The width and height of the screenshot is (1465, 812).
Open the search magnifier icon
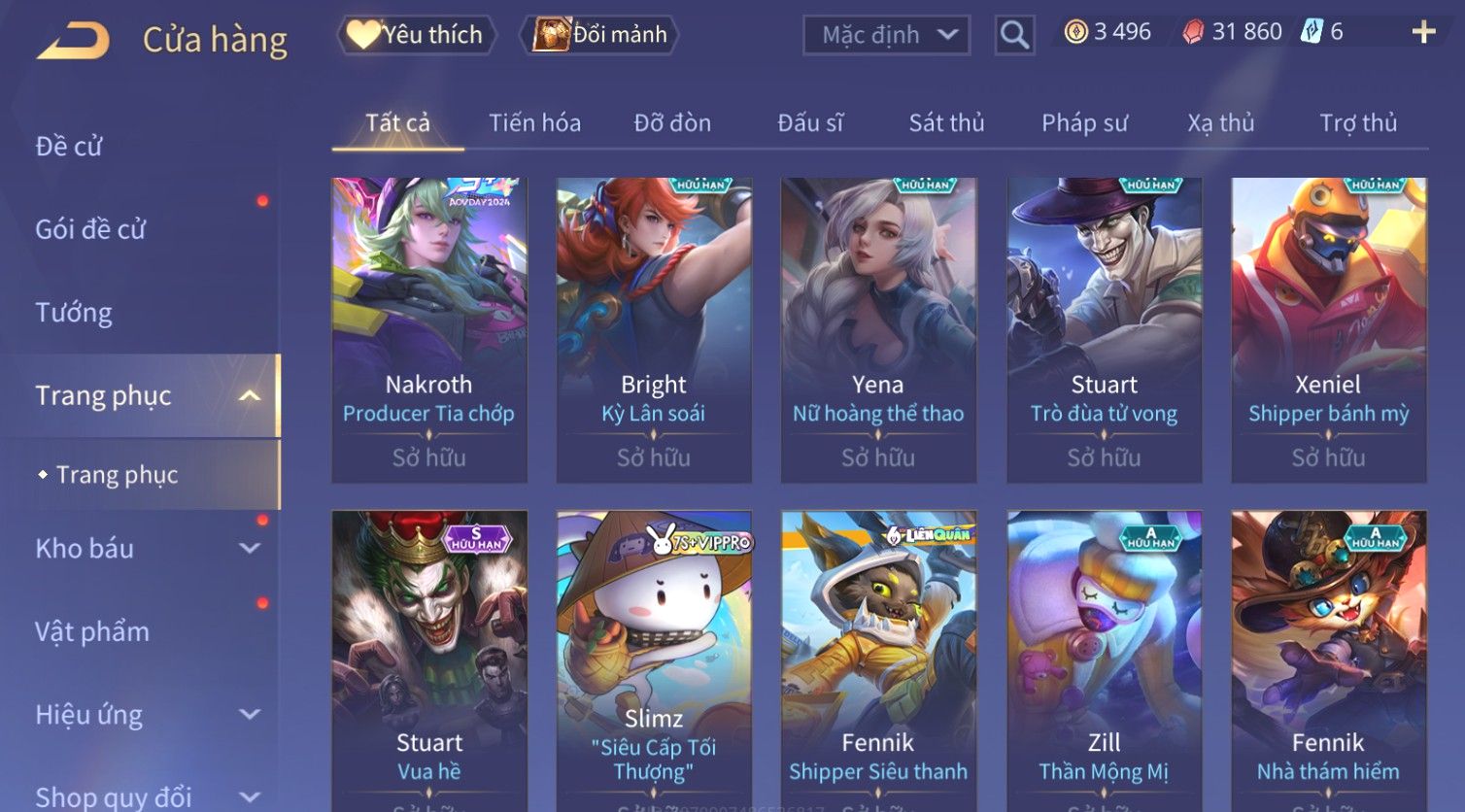[x=1014, y=36]
